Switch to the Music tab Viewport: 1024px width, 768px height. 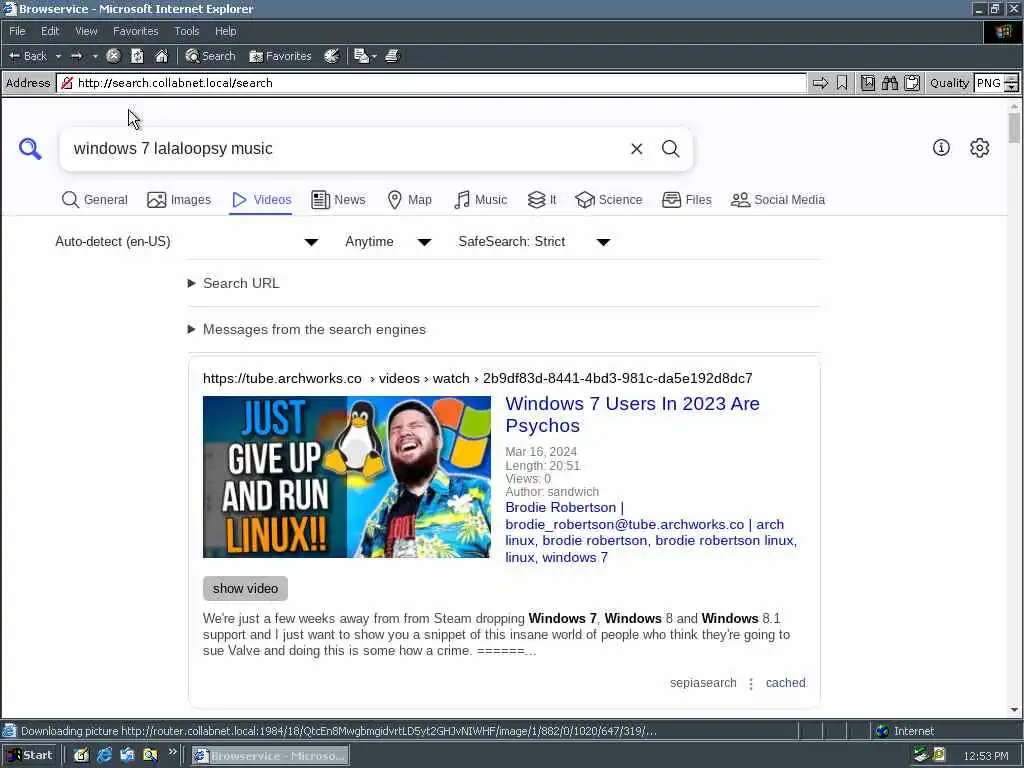point(481,200)
